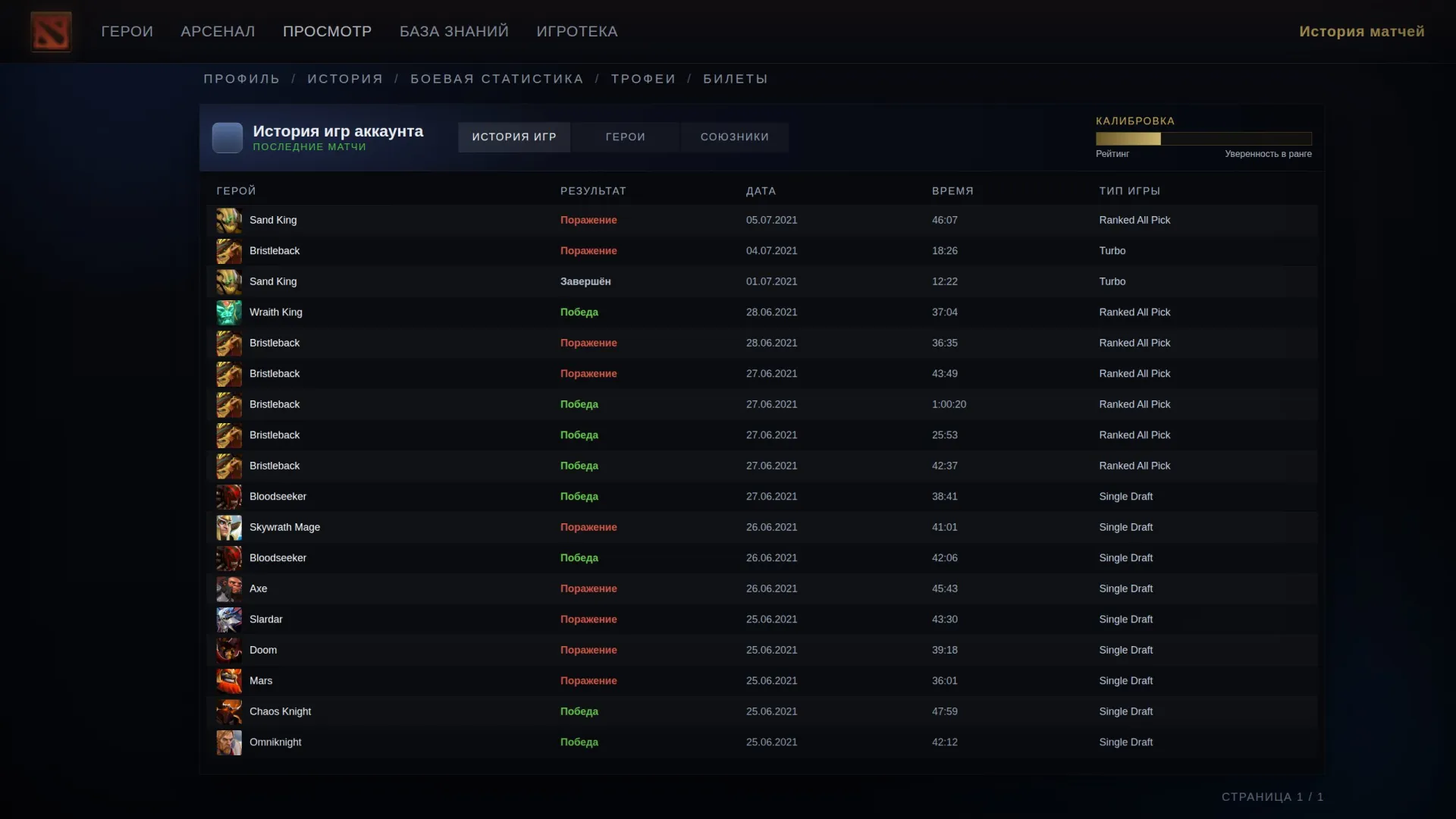Click the СОЮЗНИКИ button
1456x819 pixels.
[735, 137]
